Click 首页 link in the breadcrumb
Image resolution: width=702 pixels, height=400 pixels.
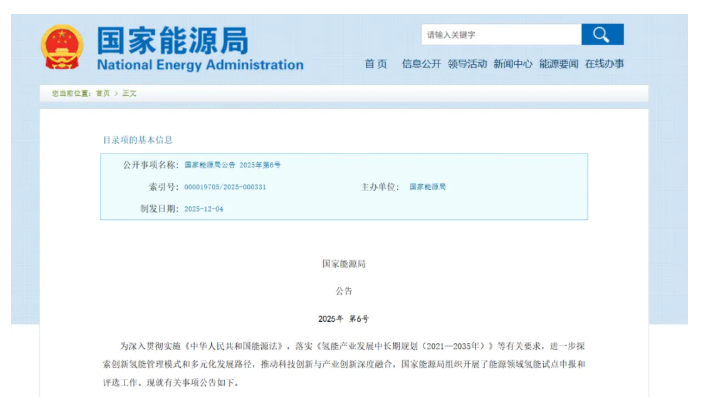(103, 93)
